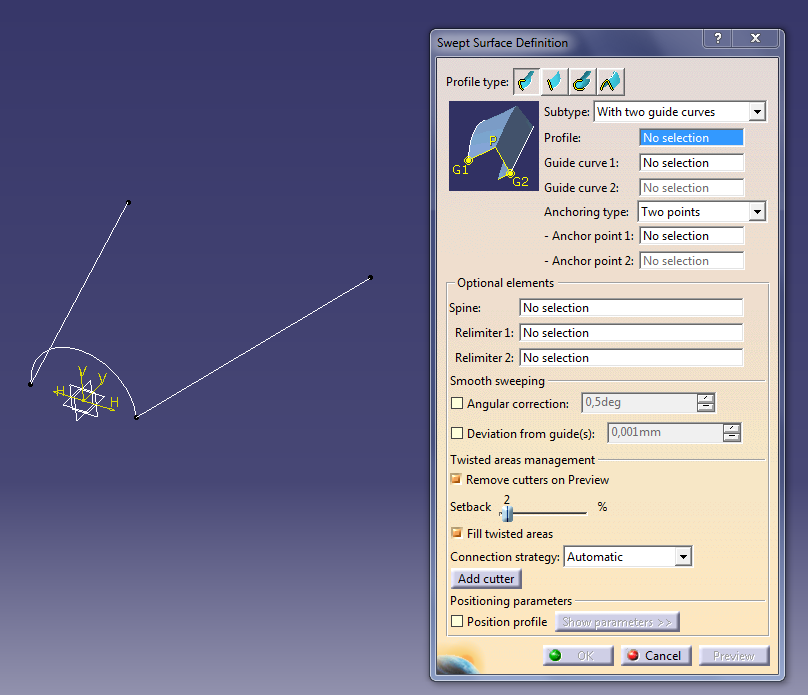Select the Conic profile type icon

point(609,81)
